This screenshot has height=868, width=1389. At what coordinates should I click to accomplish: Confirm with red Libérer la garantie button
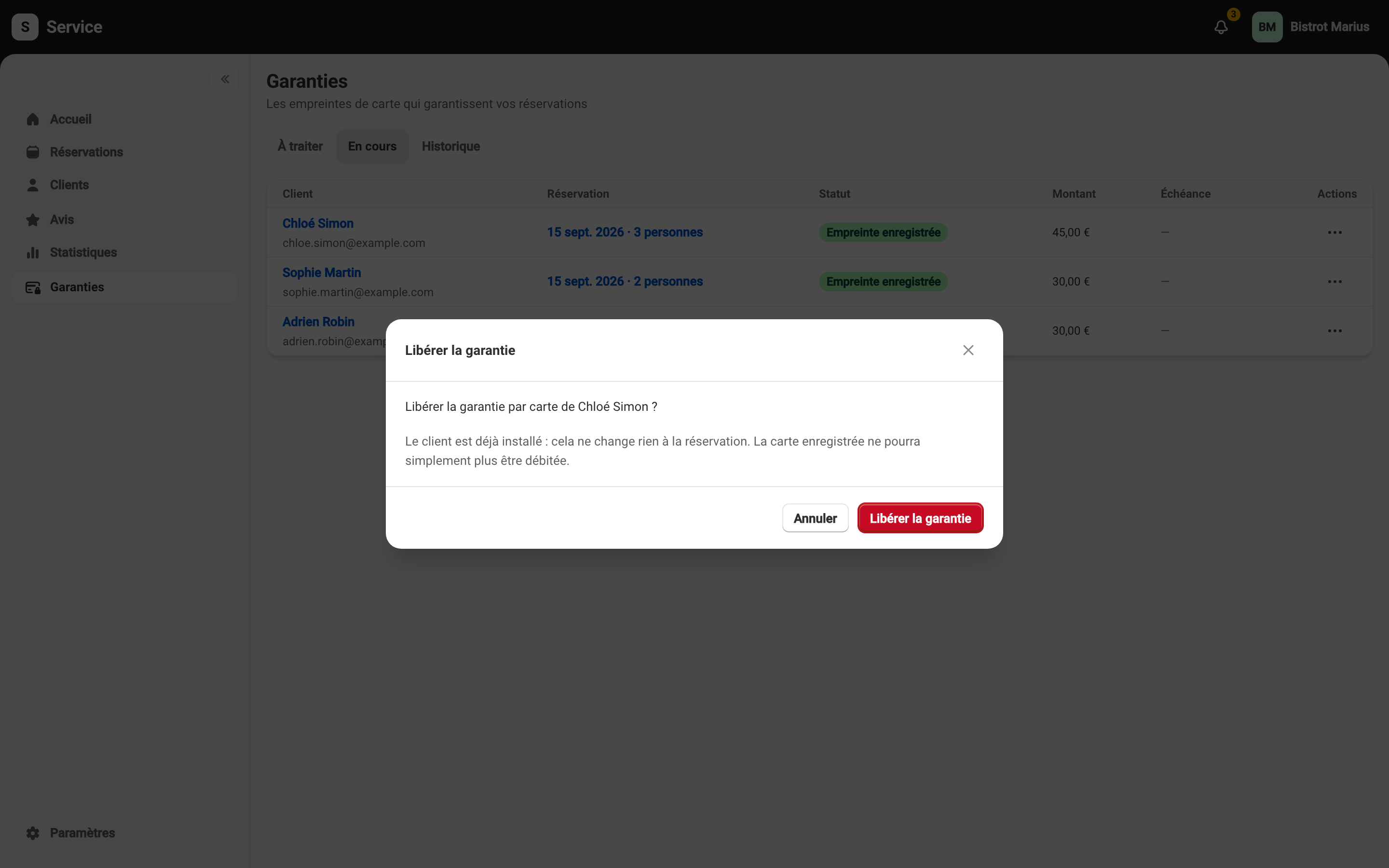pyautogui.click(x=920, y=518)
